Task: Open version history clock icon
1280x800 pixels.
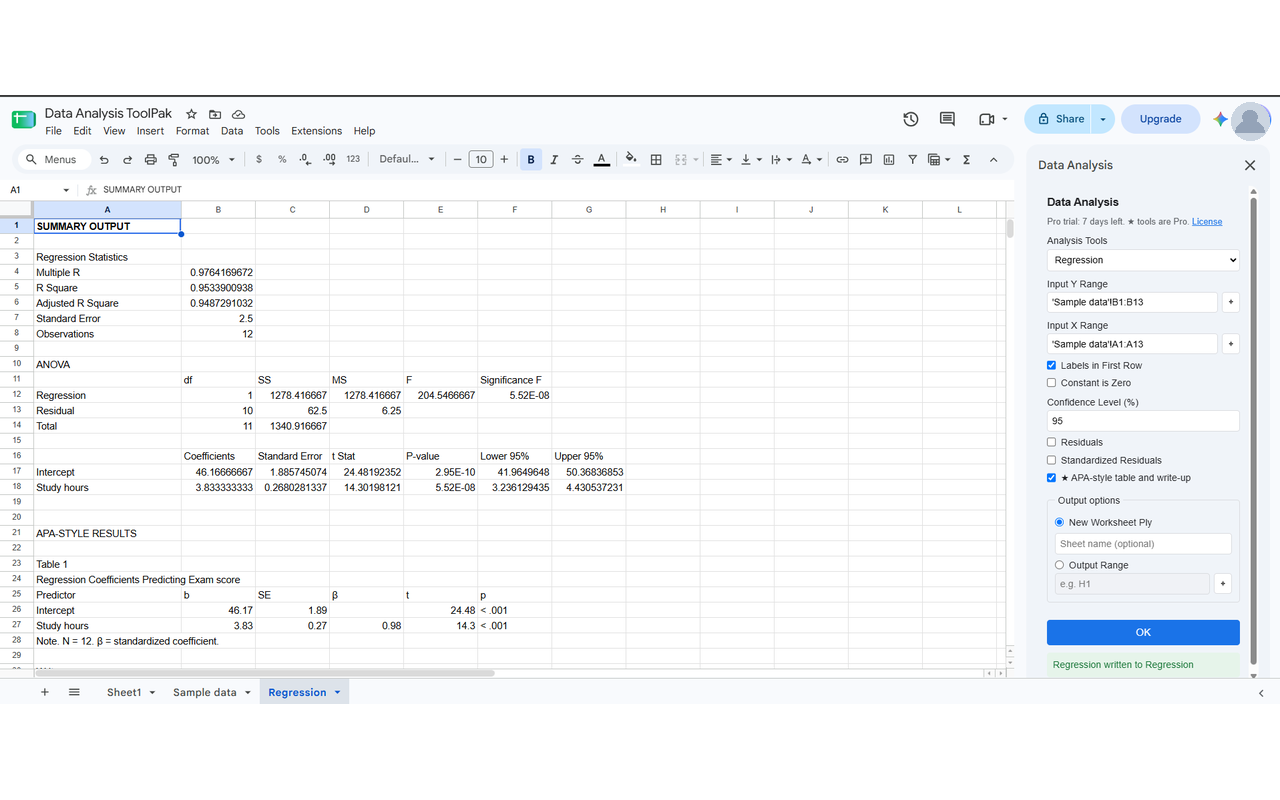Action: point(911,119)
